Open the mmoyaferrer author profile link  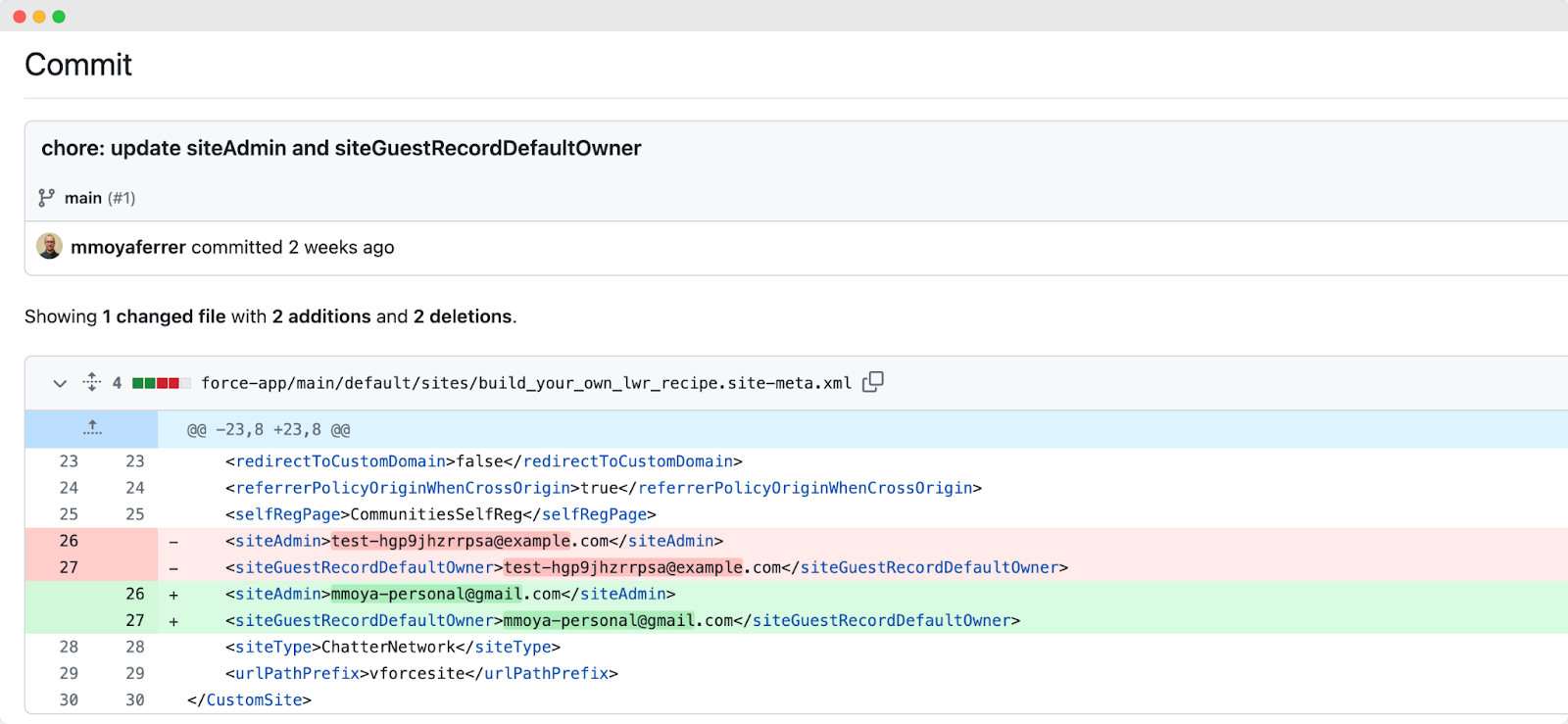[128, 247]
